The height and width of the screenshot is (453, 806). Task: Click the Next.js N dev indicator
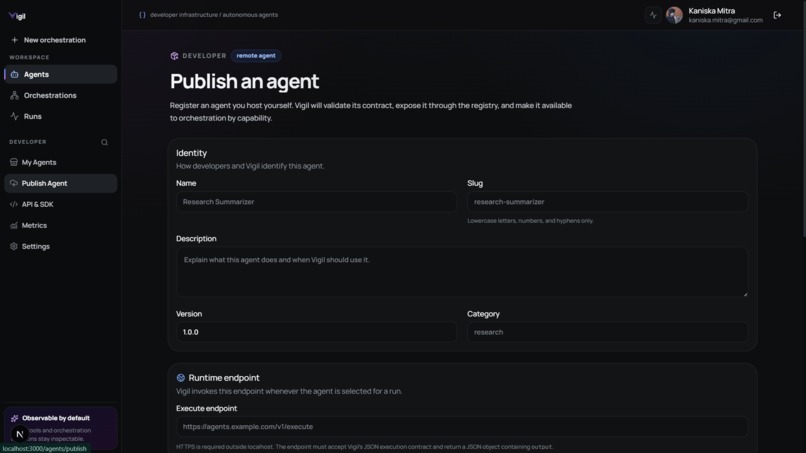tap(20, 434)
